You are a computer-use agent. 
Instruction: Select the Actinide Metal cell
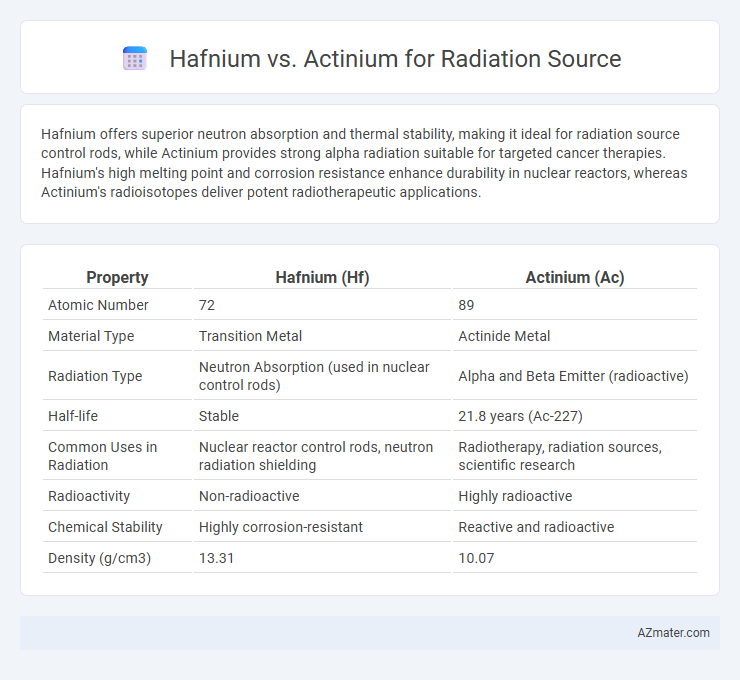pos(504,336)
